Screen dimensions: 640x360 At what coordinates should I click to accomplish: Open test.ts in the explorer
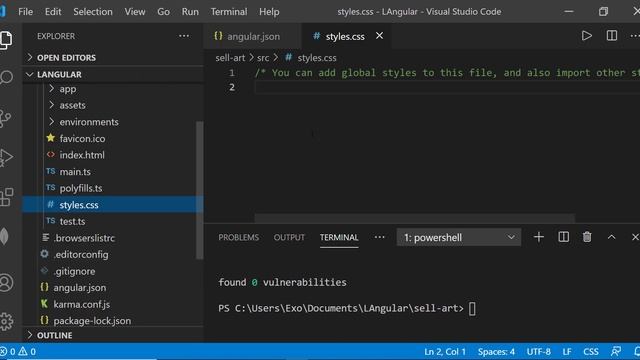[113, 221]
